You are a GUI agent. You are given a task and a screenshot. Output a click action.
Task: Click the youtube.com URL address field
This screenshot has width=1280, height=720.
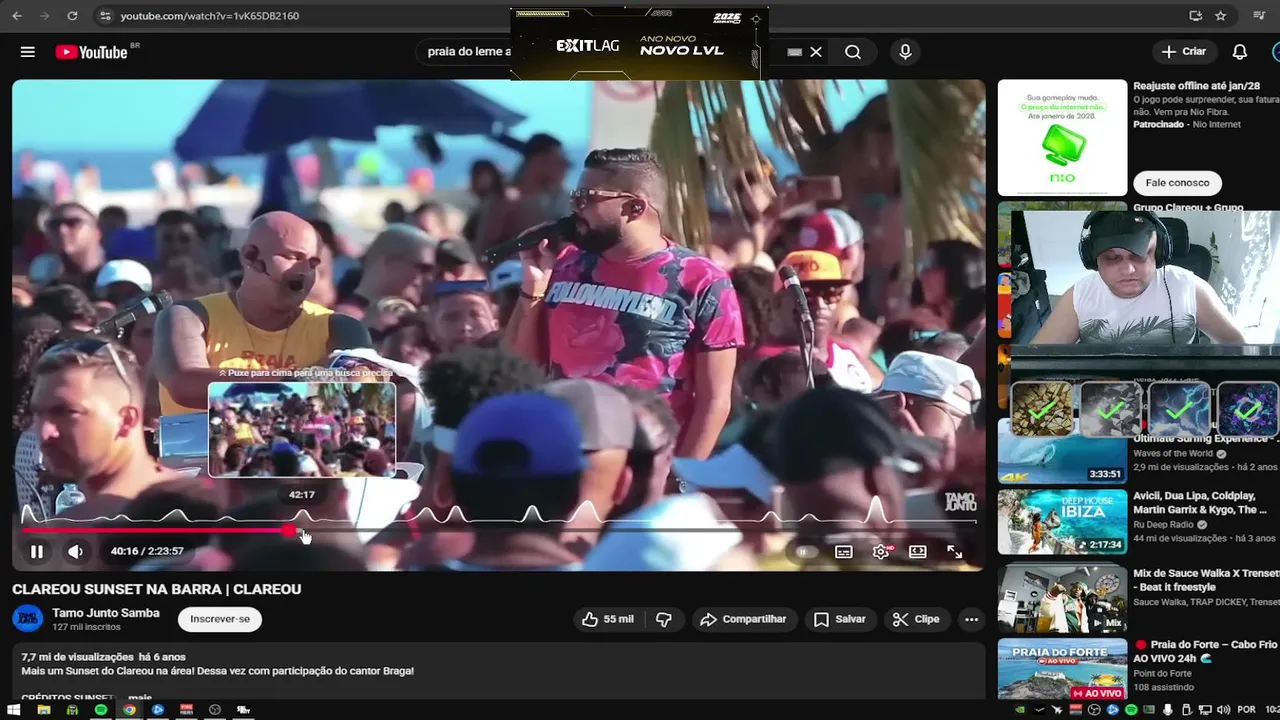[210, 16]
